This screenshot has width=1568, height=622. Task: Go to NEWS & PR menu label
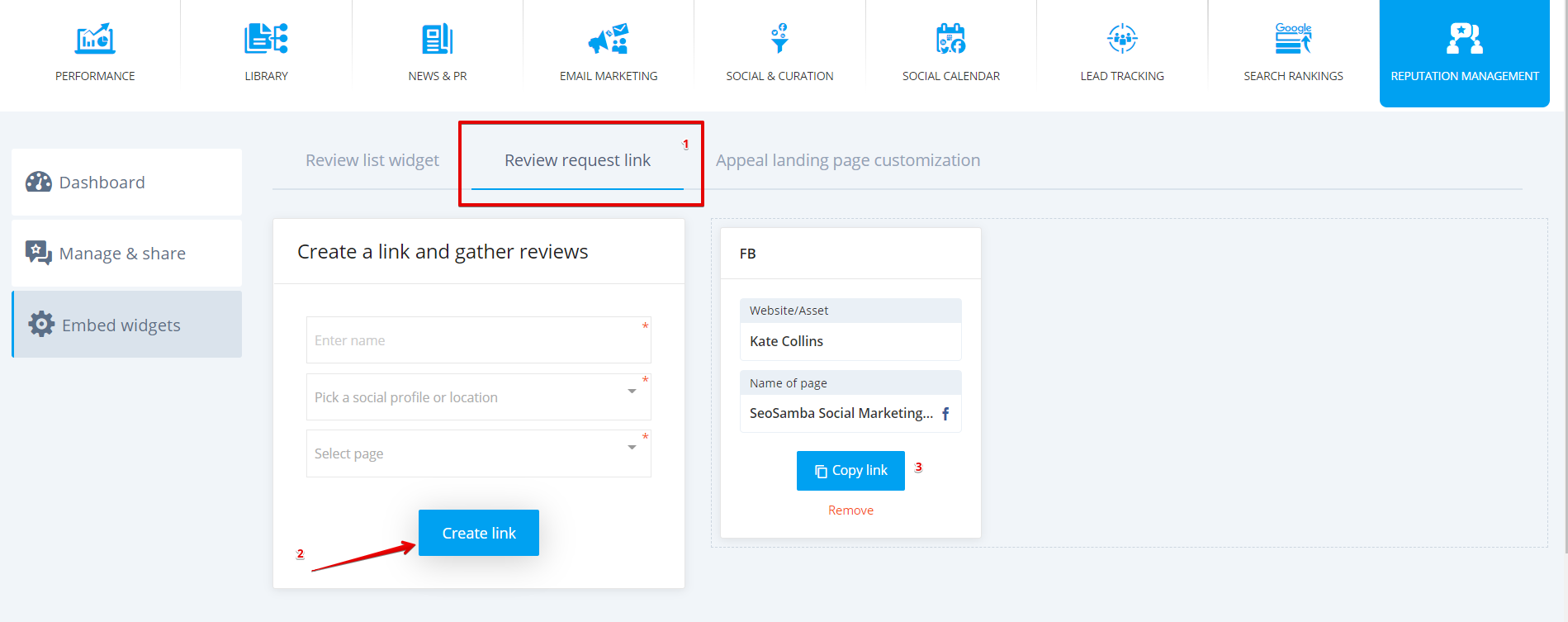(x=438, y=76)
